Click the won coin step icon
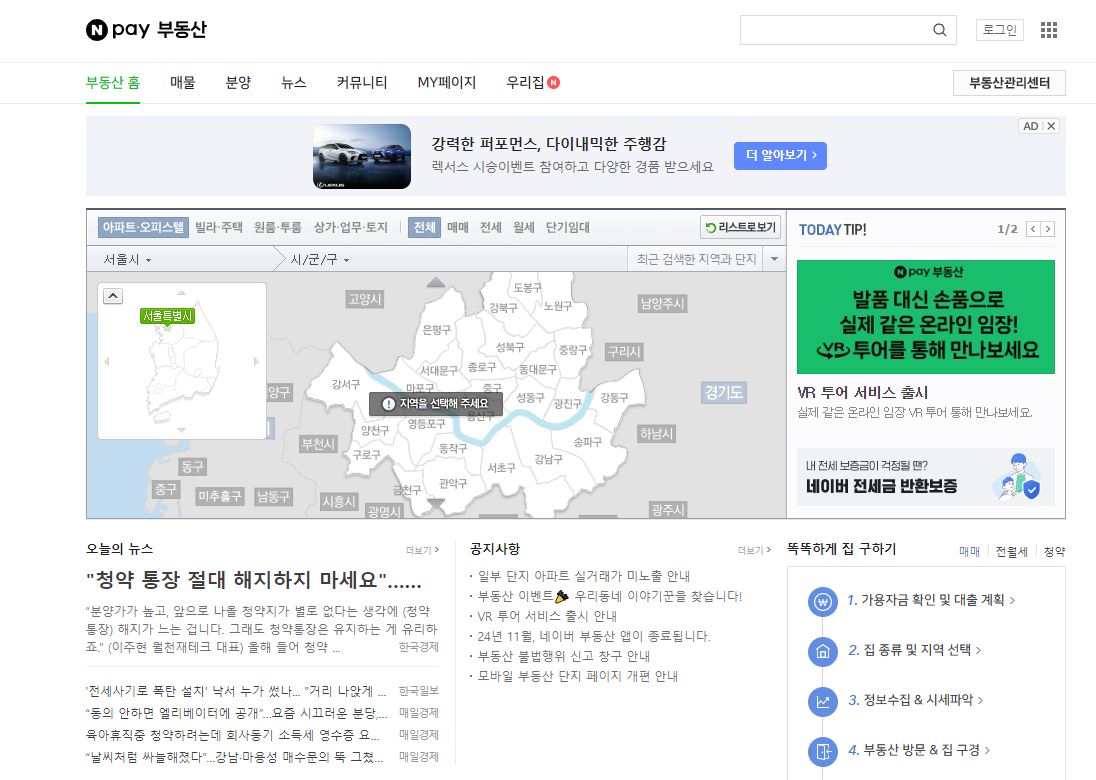The image size is (1096, 780). point(823,602)
